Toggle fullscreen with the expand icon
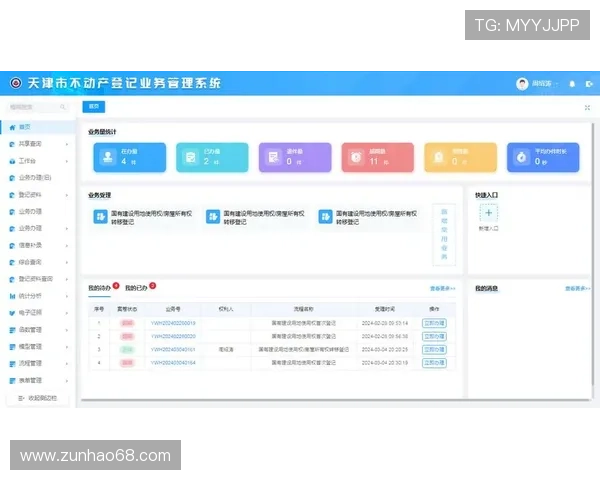 (x=587, y=108)
